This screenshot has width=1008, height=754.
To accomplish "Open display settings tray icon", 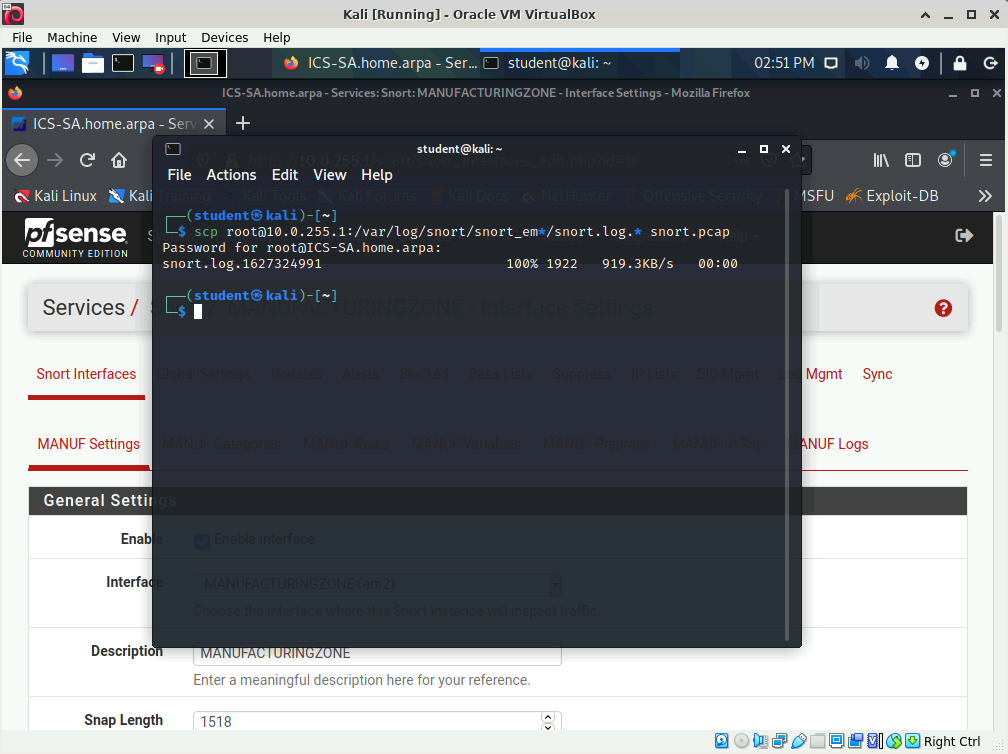I will (x=831, y=63).
